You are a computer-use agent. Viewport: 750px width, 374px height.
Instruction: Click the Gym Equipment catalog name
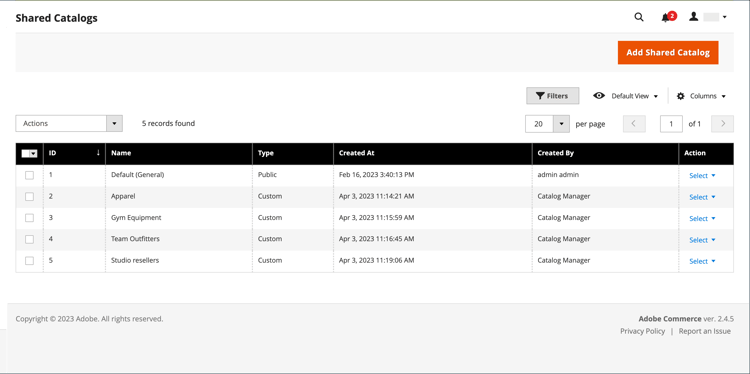(136, 218)
